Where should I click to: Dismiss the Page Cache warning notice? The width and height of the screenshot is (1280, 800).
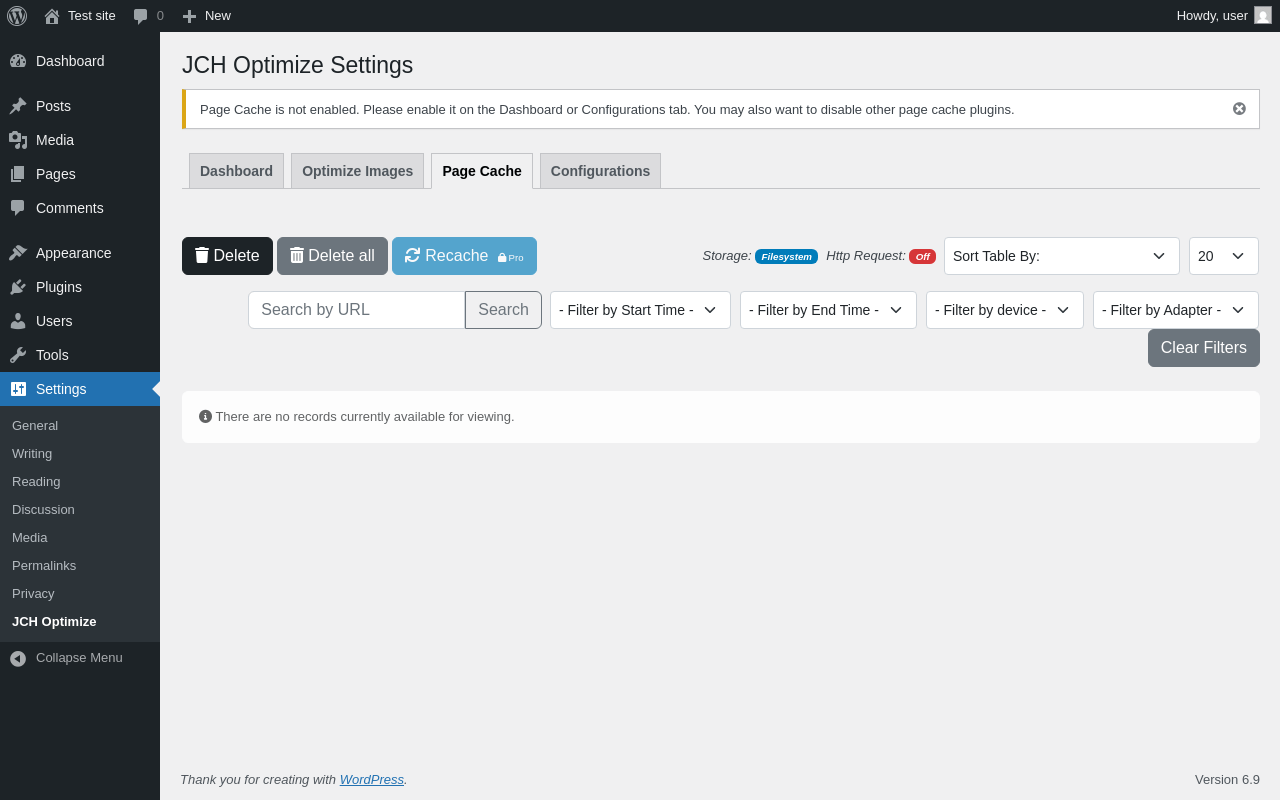(1239, 109)
